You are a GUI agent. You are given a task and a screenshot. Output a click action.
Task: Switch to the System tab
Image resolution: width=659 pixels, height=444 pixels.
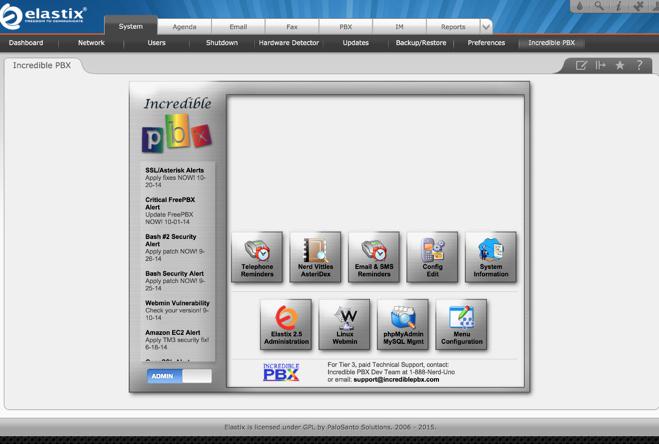point(131,26)
